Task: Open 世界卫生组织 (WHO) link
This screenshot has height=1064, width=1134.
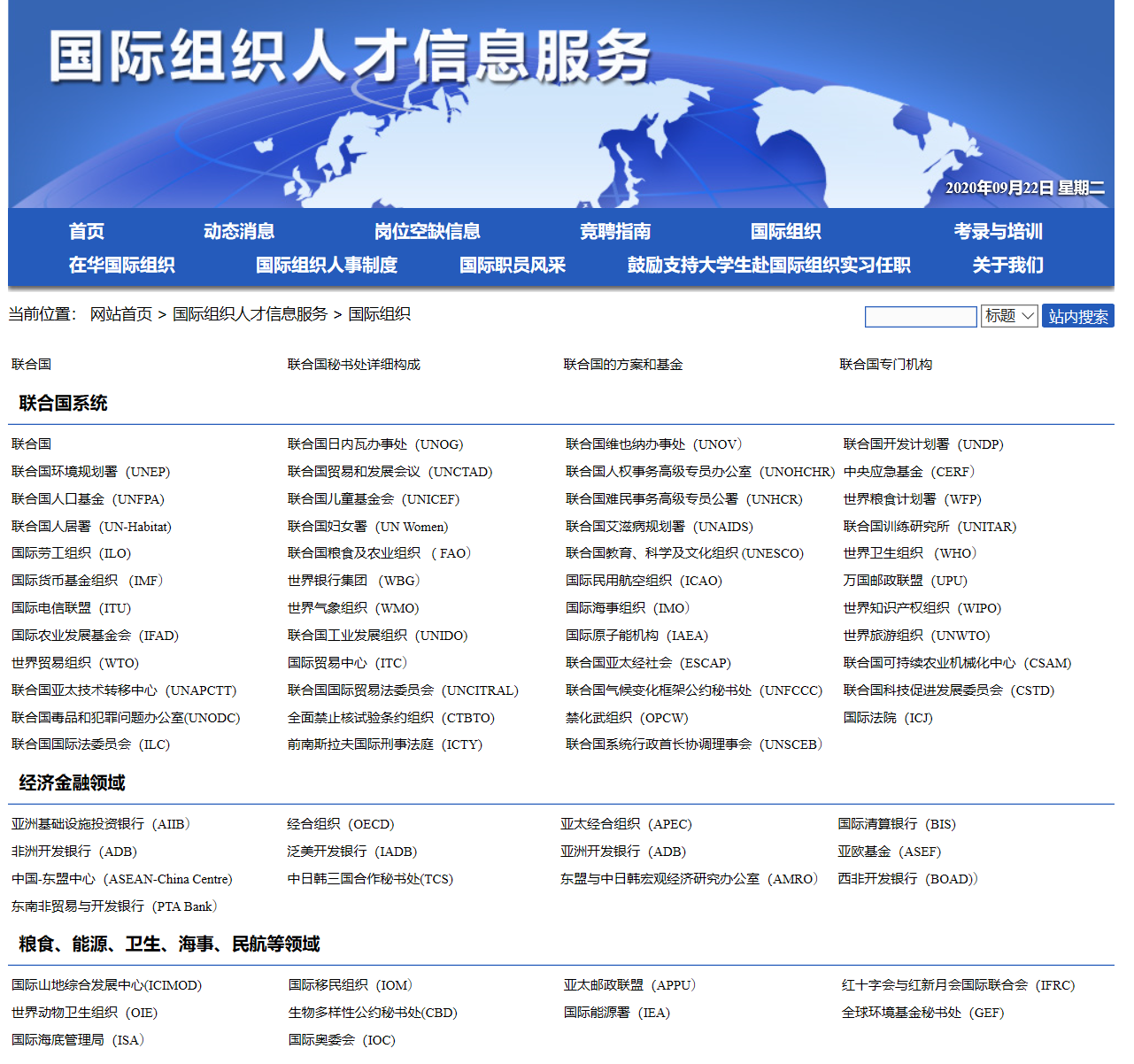Action: point(910,553)
